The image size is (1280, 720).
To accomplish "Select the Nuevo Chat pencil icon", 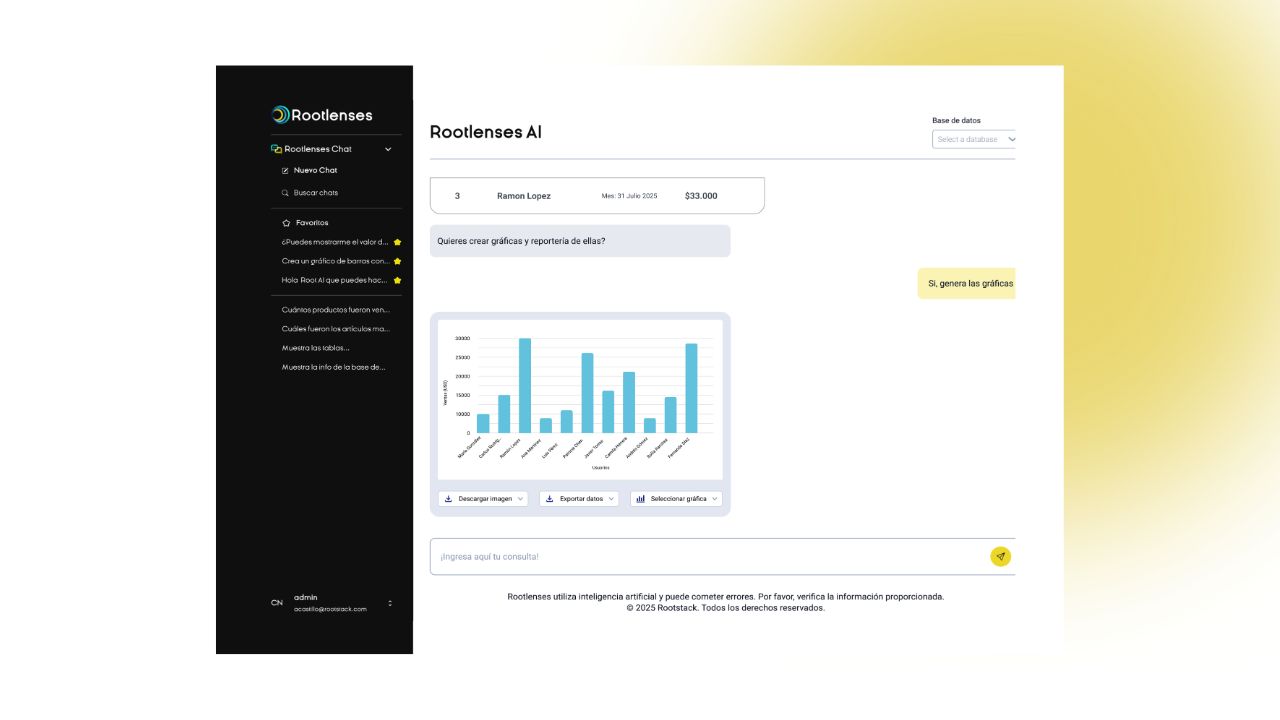I will click(x=285, y=170).
